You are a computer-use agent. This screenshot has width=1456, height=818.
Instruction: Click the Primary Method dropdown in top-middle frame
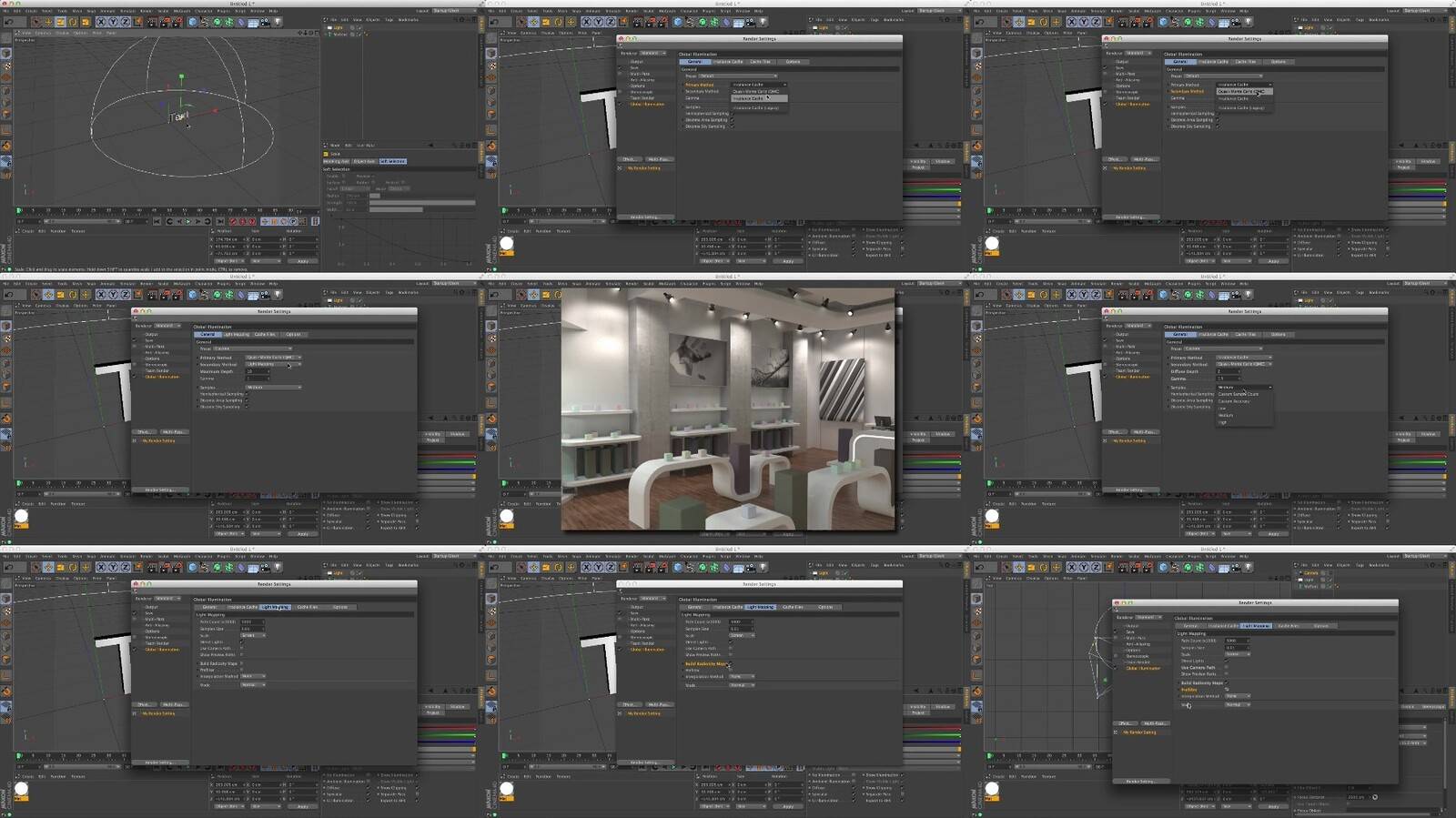point(759,85)
